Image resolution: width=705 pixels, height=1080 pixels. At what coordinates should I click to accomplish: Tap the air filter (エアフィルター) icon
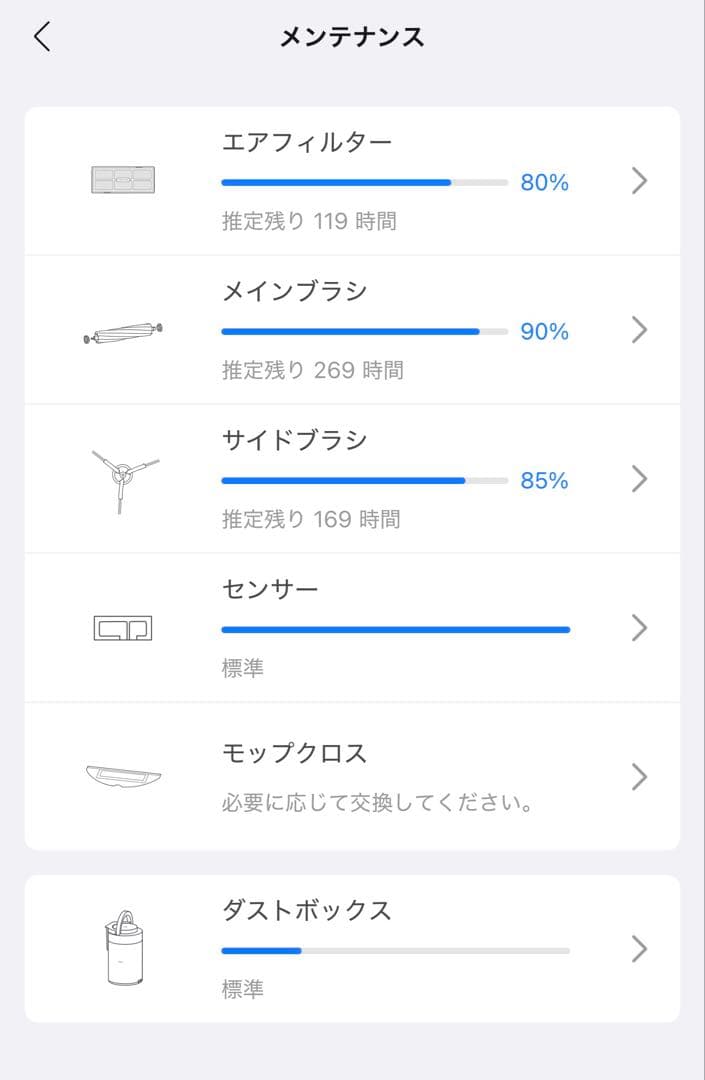[122, 181]
